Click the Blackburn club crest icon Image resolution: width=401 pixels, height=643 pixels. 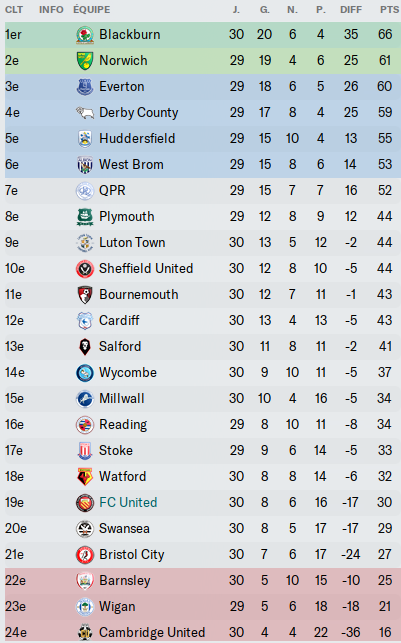85,35
